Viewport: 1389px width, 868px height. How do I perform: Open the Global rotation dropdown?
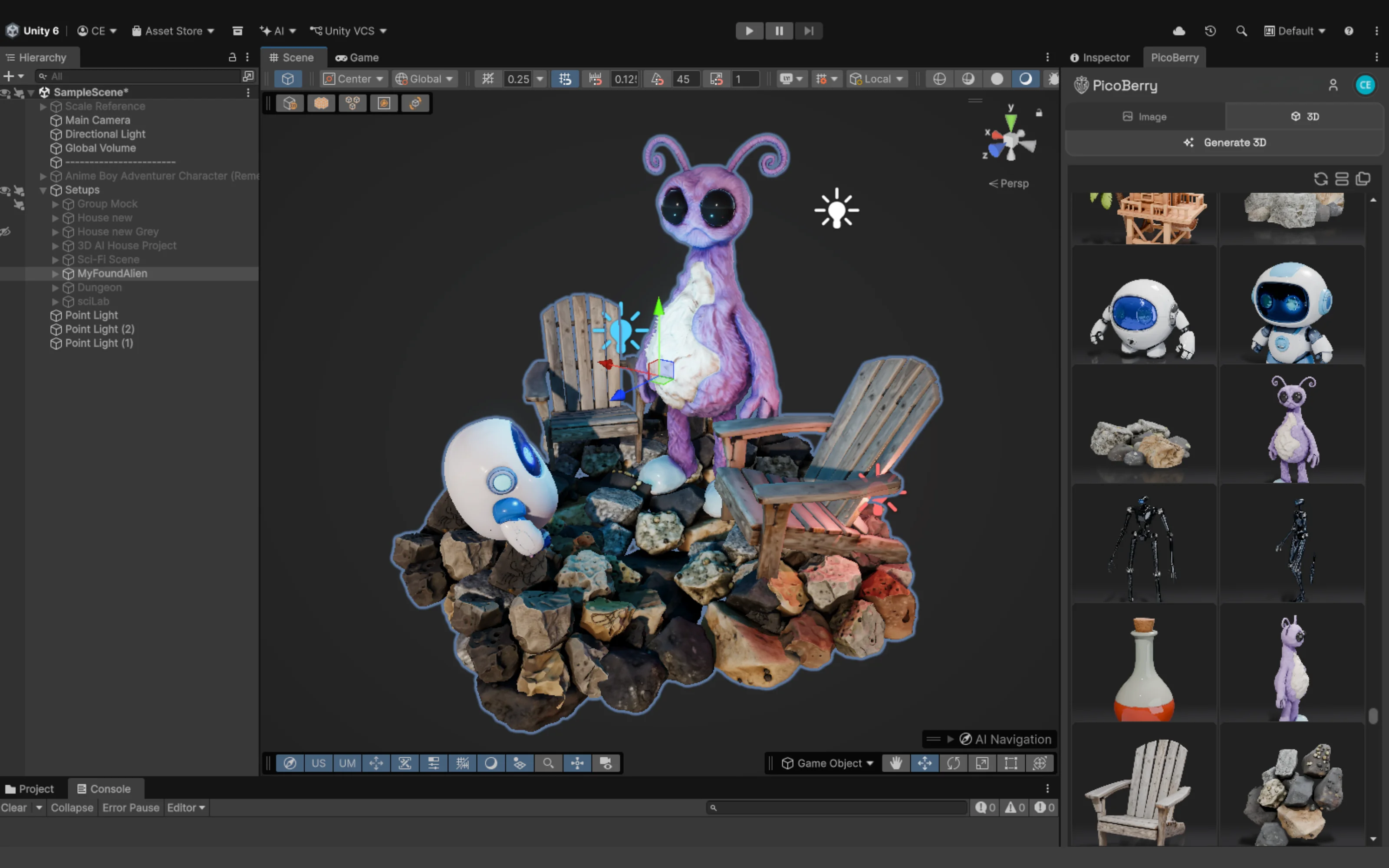click(425, 79)
